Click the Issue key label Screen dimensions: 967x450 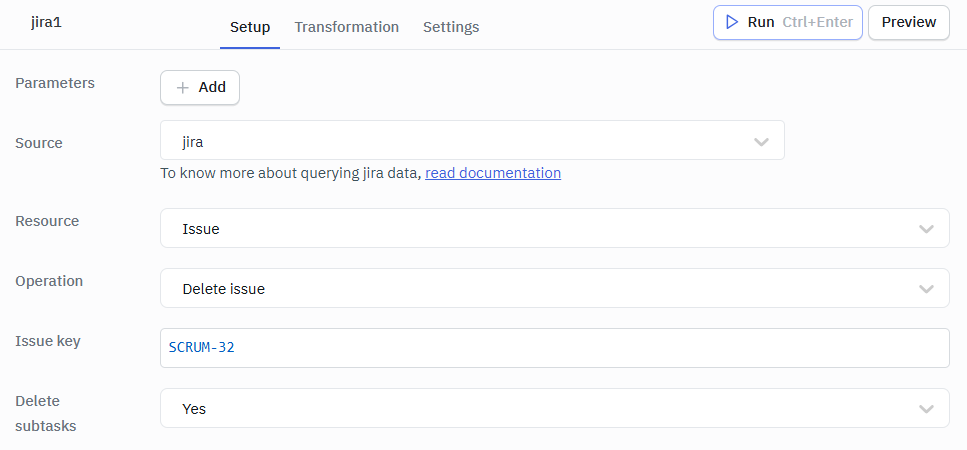pos(47,341)
